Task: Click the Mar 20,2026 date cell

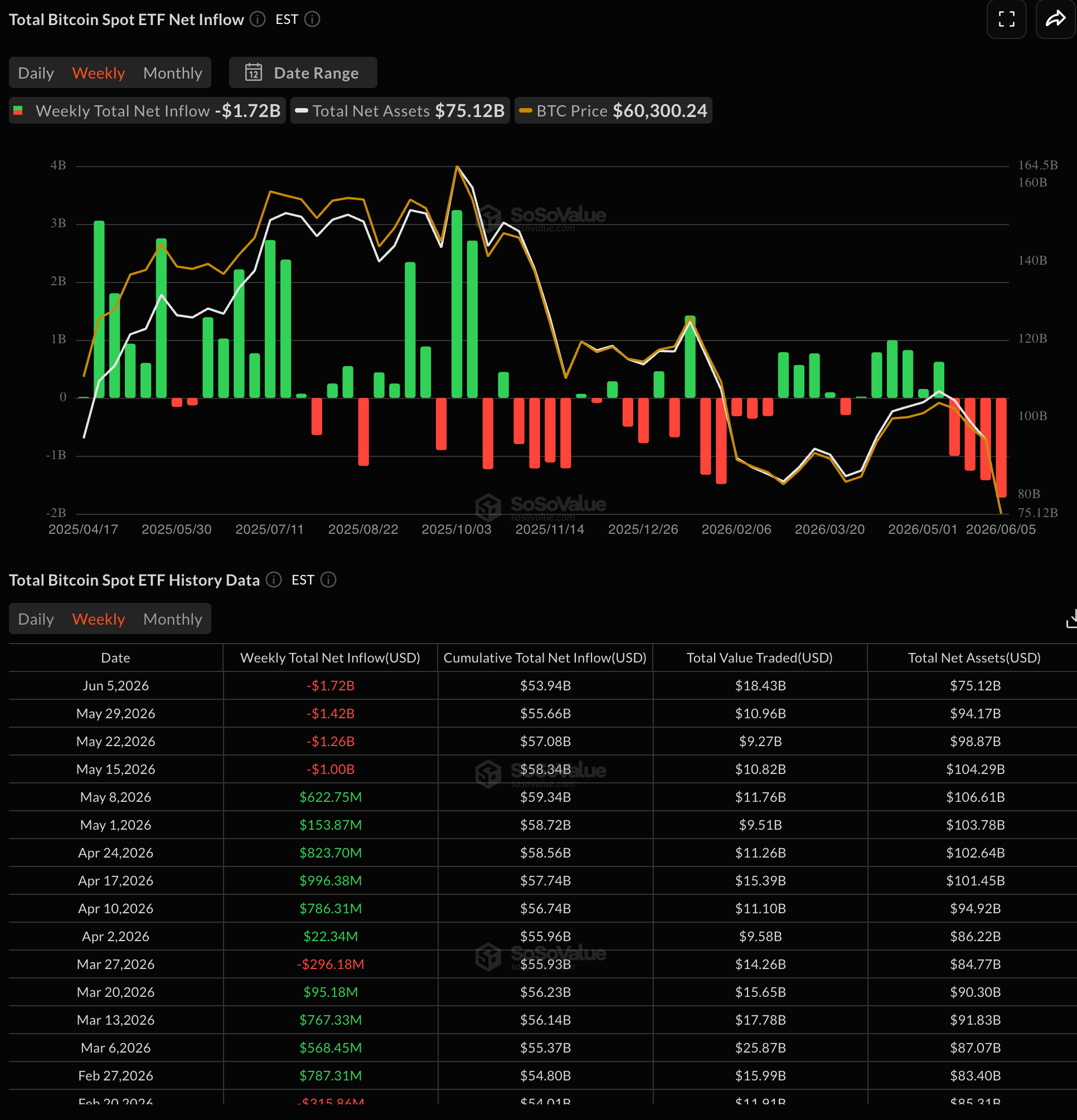Action: [115, 993]
